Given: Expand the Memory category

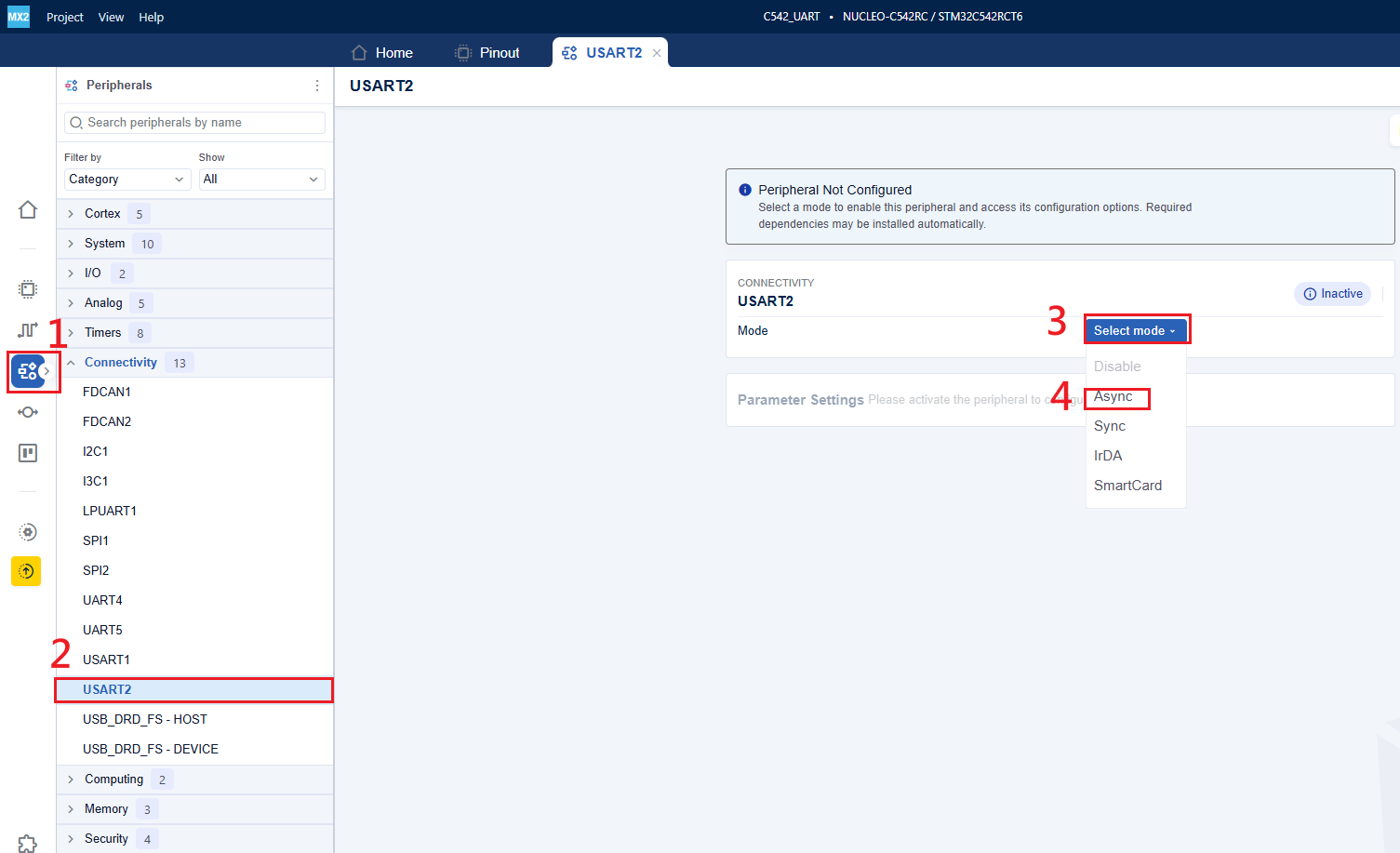Looking at the screenshot, I should pyautogui.click(x=194, y=809).
